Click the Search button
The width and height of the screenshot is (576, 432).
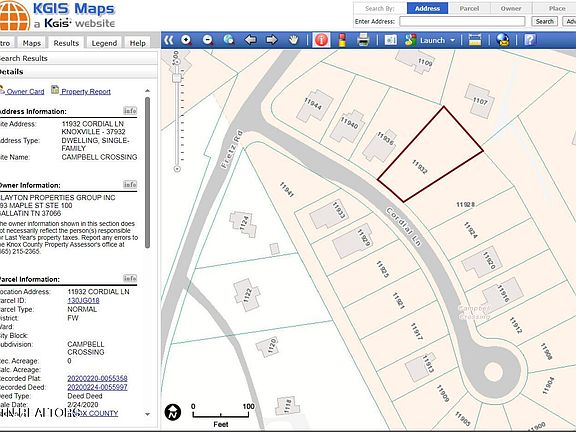tap(544, 21)
